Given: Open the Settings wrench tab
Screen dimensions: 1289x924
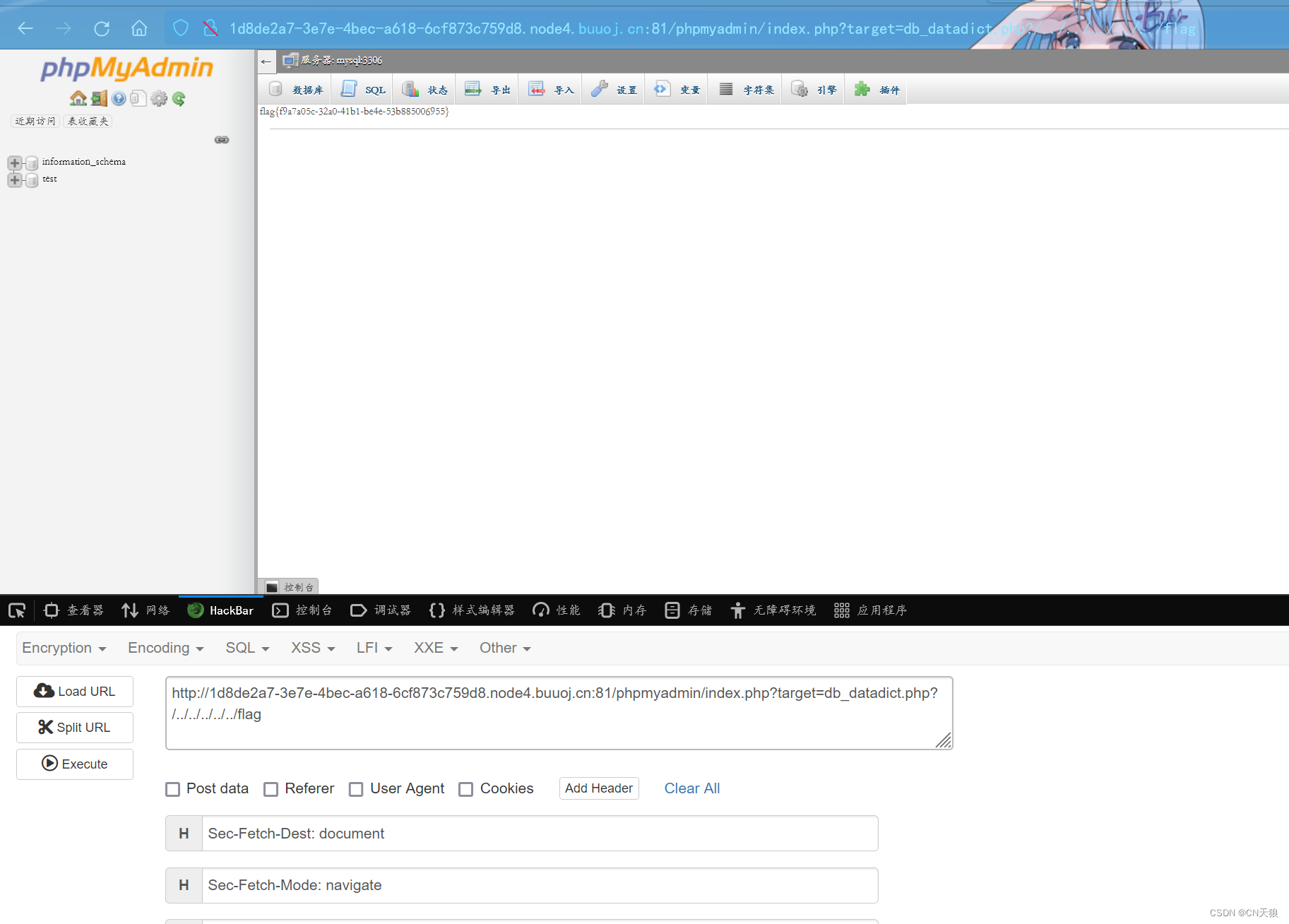Looking at the screenshot, I should 614,90.
